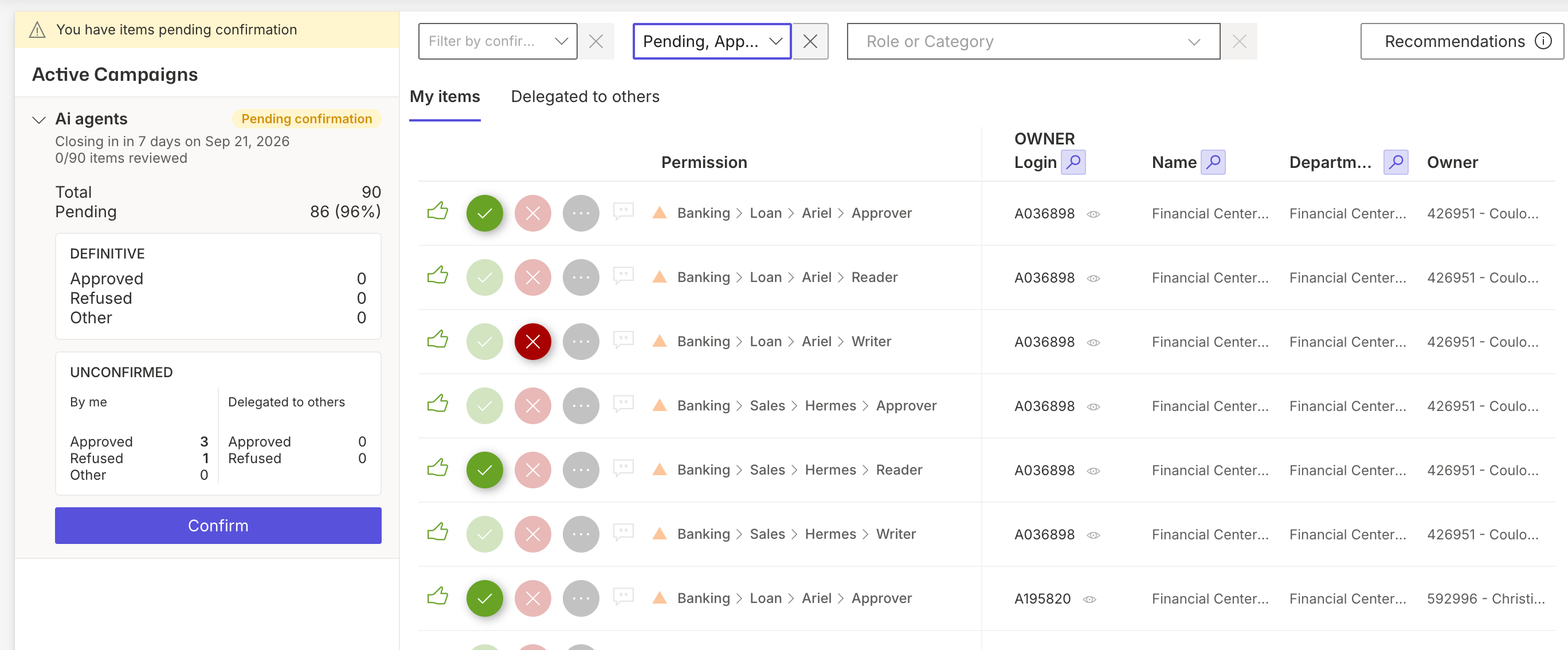
Task: Toggle active green approve on Sales Hermes Reader row
Action: coord(484,470)
